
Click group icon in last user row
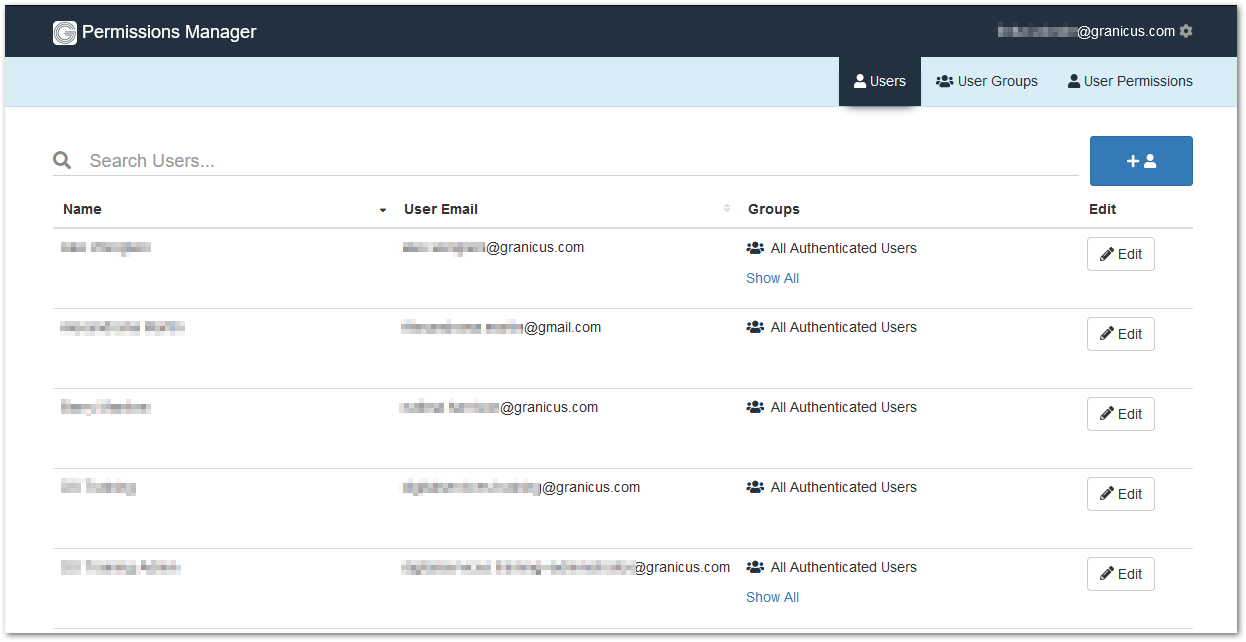tap(755, 567)
